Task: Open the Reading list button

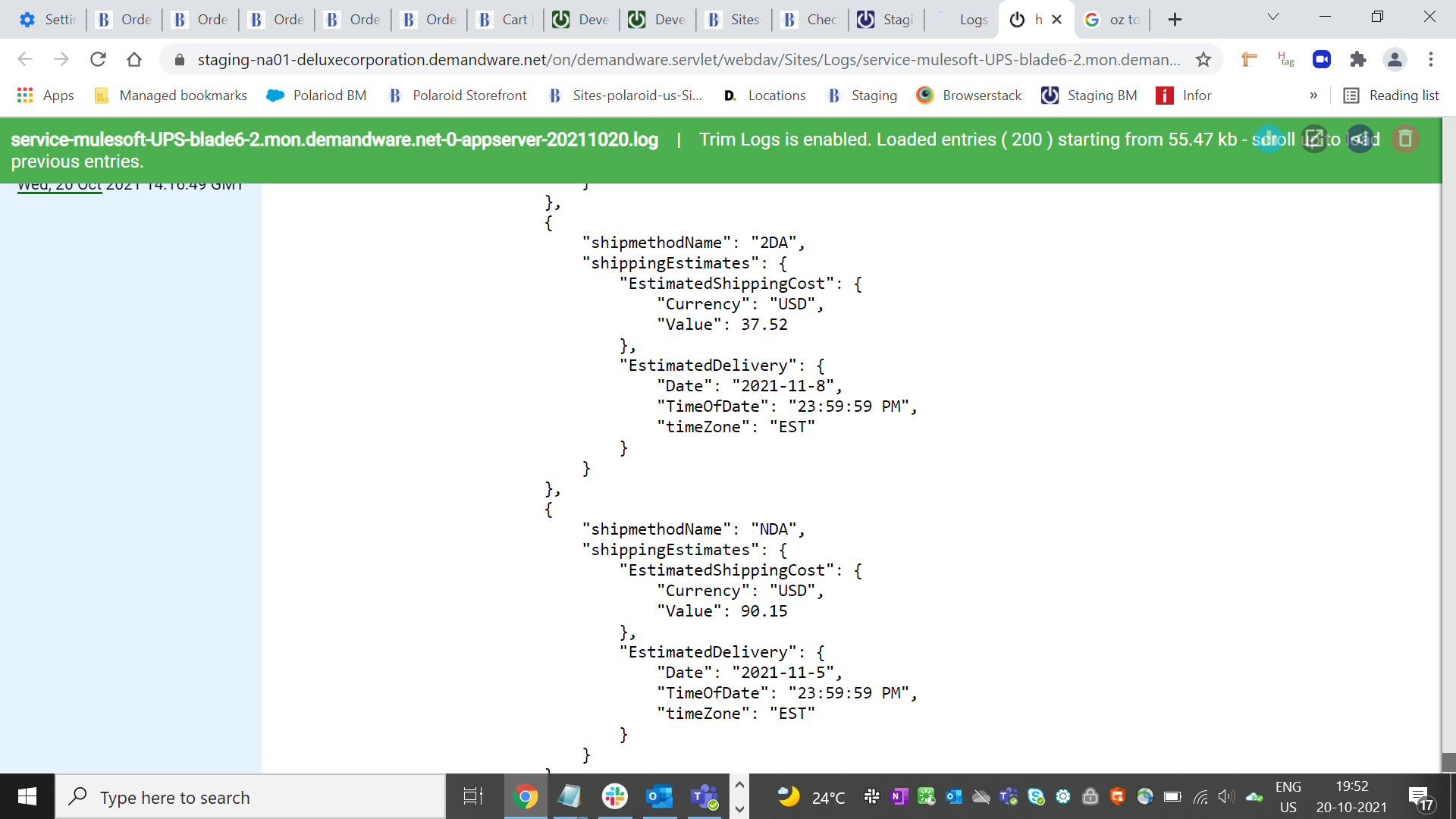Action: coord(1392,96)
